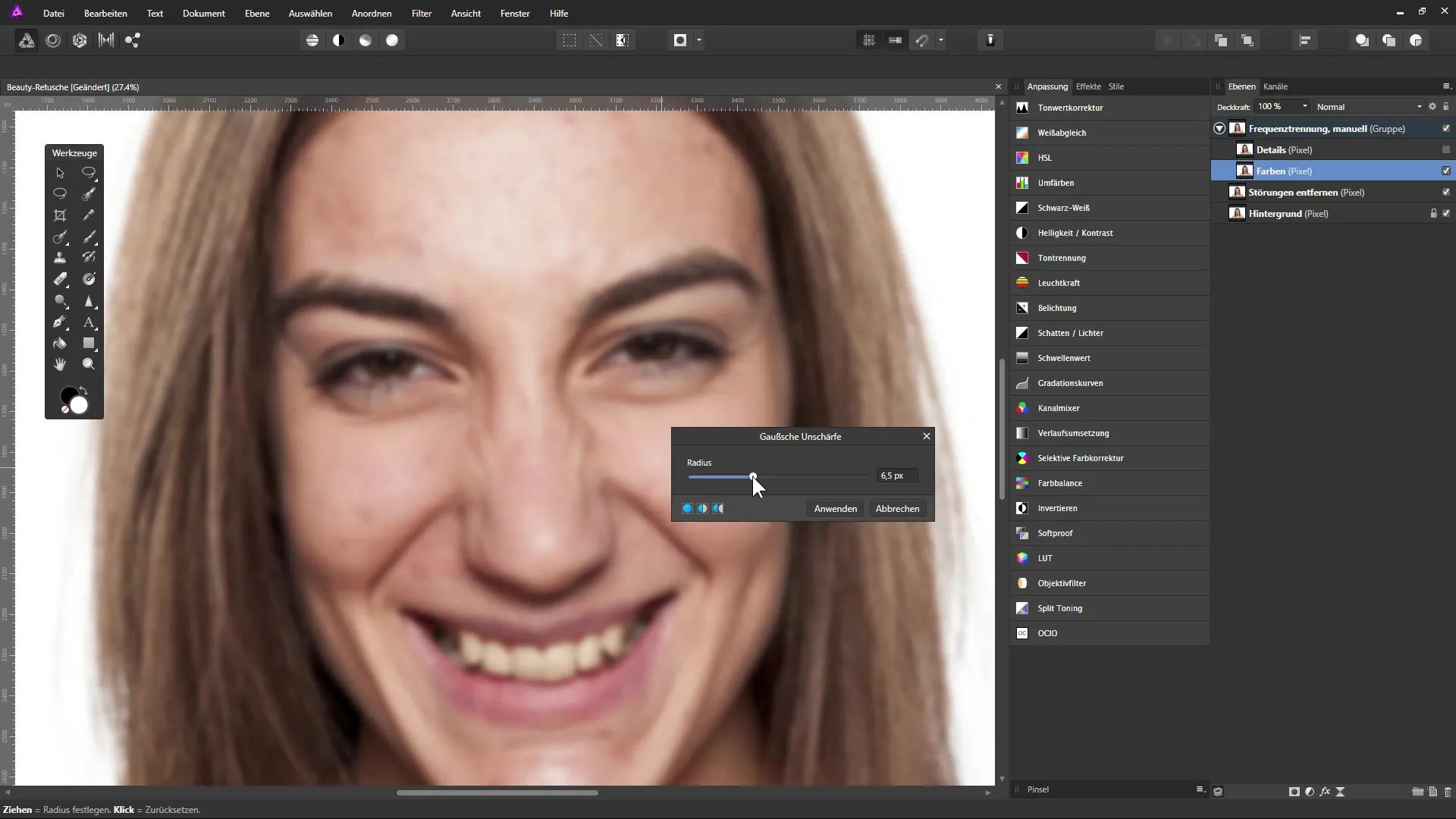The image size is (1456, 819).
Task: Open the Export Persona share icon
Action: pyautogui.click(x=133, y=41)
